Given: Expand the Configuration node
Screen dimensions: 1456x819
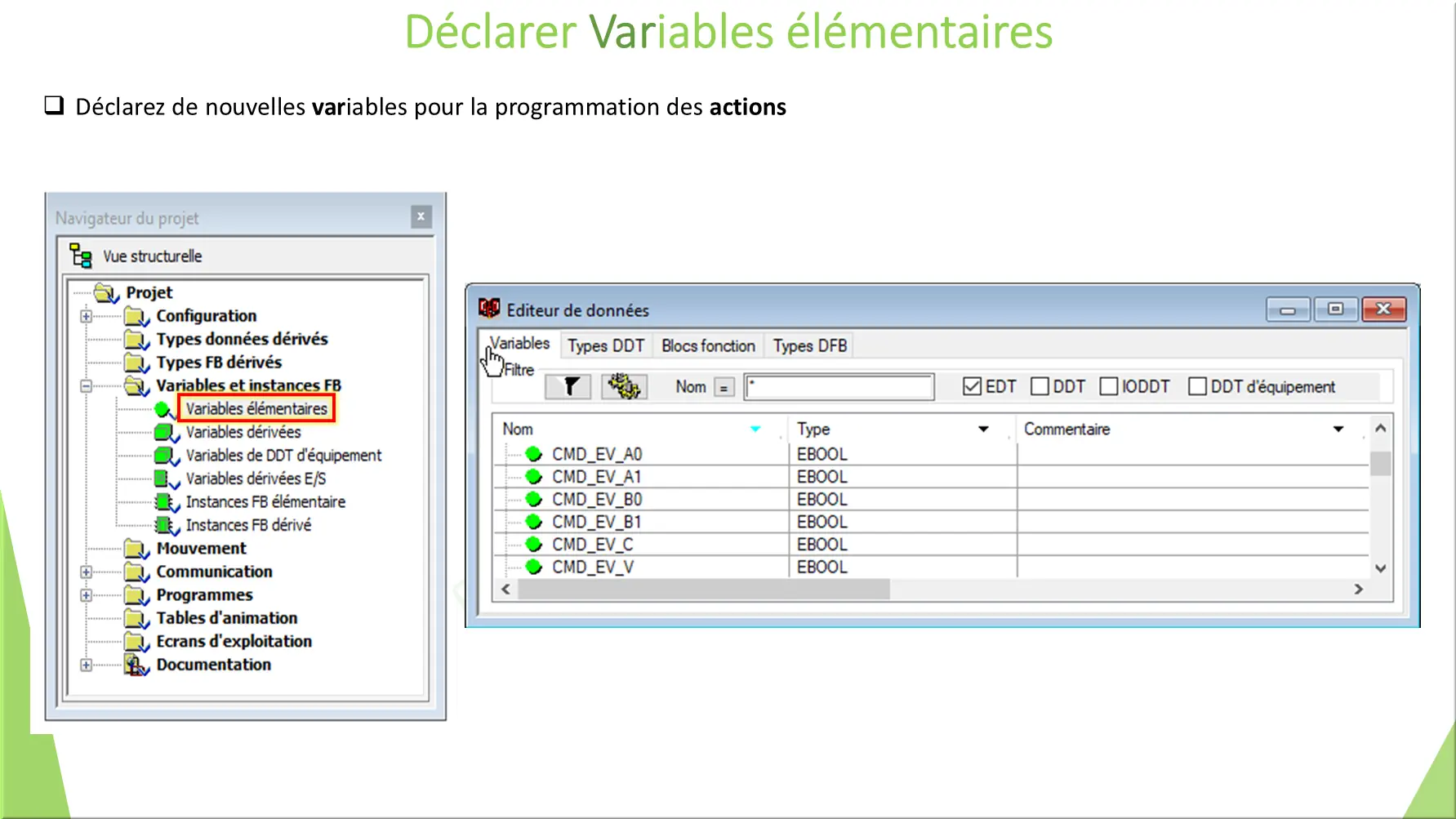Looking at the screenshot, I should pos(86,316).
